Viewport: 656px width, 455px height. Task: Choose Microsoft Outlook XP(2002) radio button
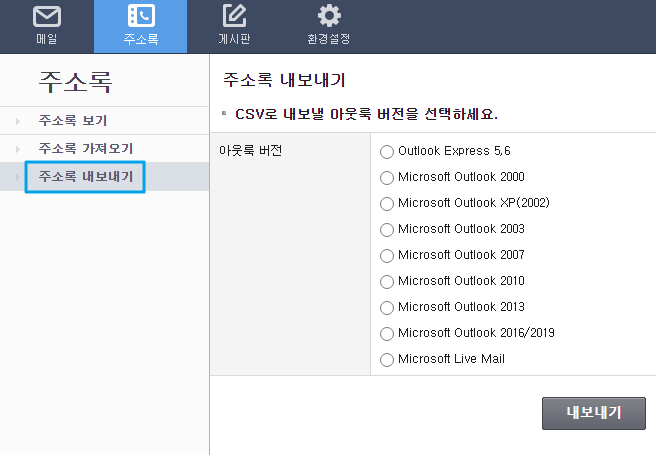(387, 204)
